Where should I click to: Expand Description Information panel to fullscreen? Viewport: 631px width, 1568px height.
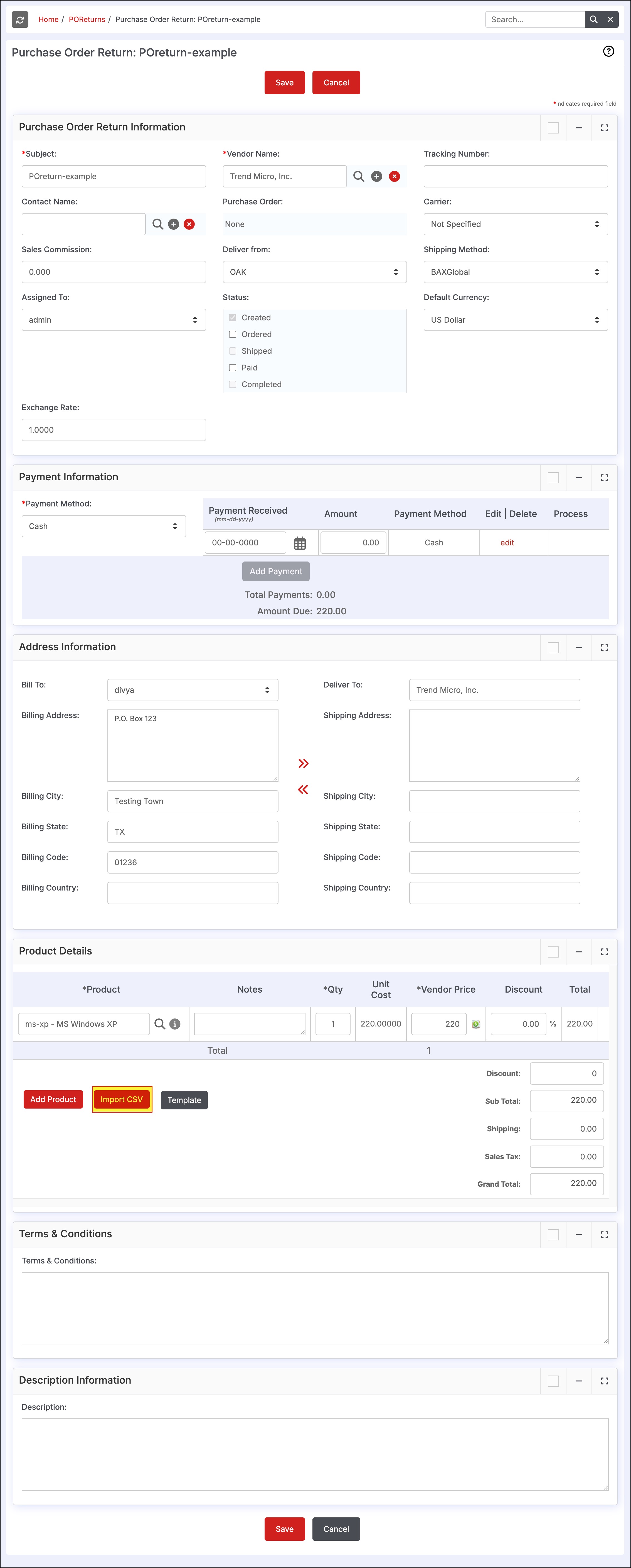click(x=604, y=1381)
